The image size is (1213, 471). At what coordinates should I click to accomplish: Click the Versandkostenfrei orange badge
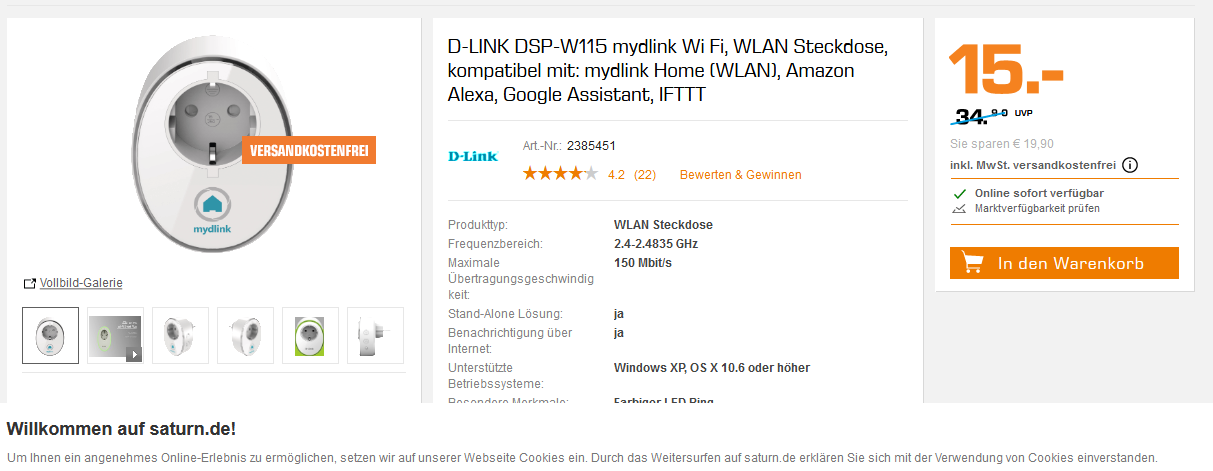[308, 152]
